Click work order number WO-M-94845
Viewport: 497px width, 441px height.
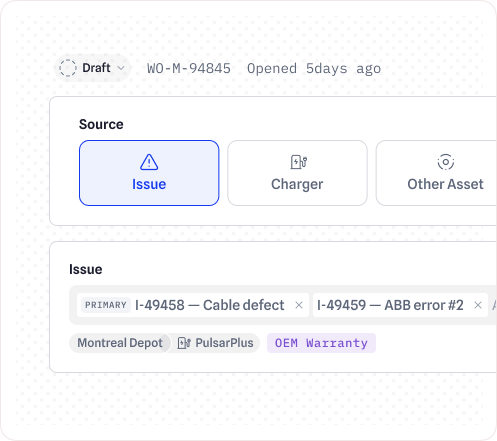click(x=189, y=68)
